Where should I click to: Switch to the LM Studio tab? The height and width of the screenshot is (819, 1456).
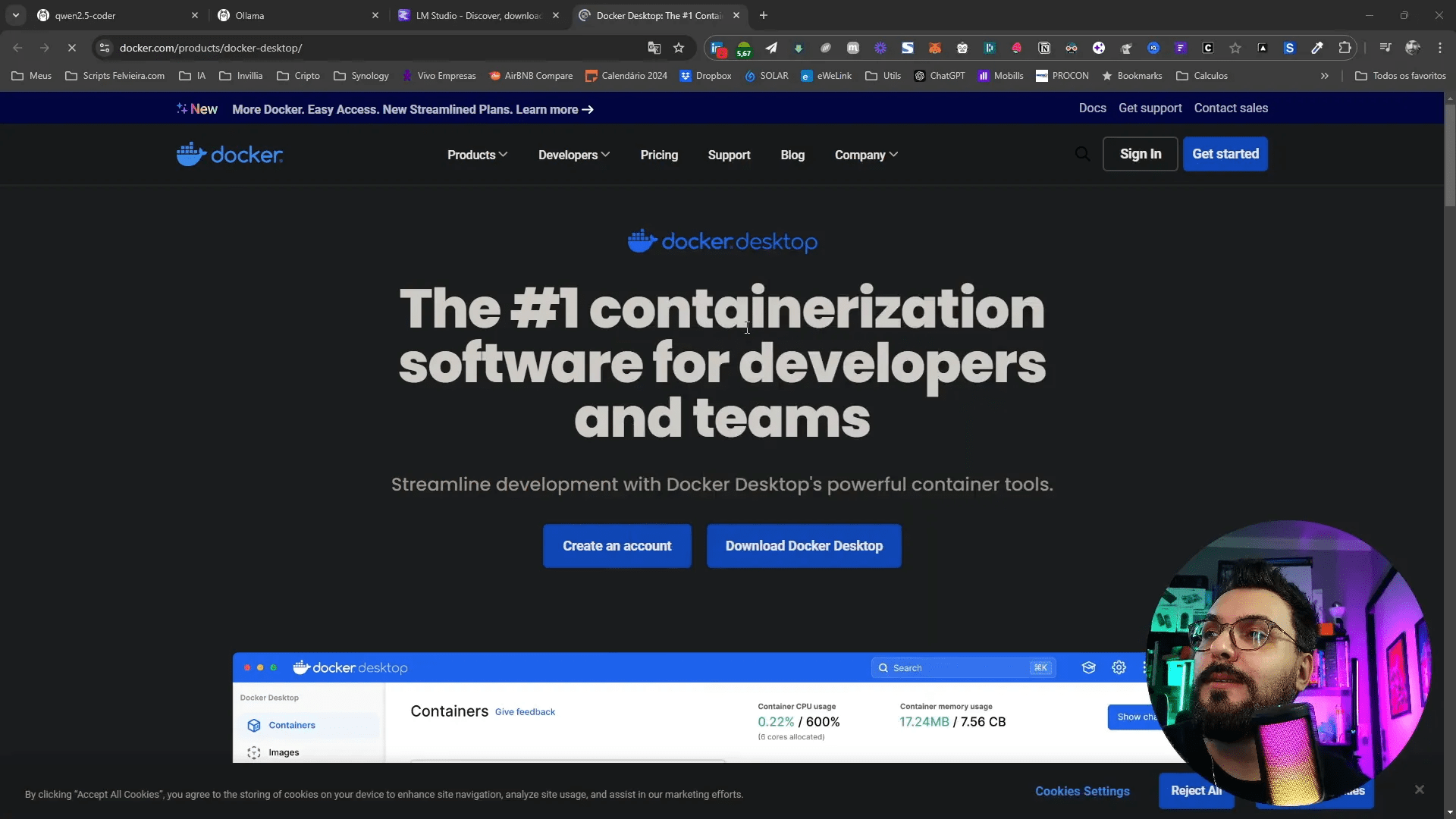coord(479,15)
